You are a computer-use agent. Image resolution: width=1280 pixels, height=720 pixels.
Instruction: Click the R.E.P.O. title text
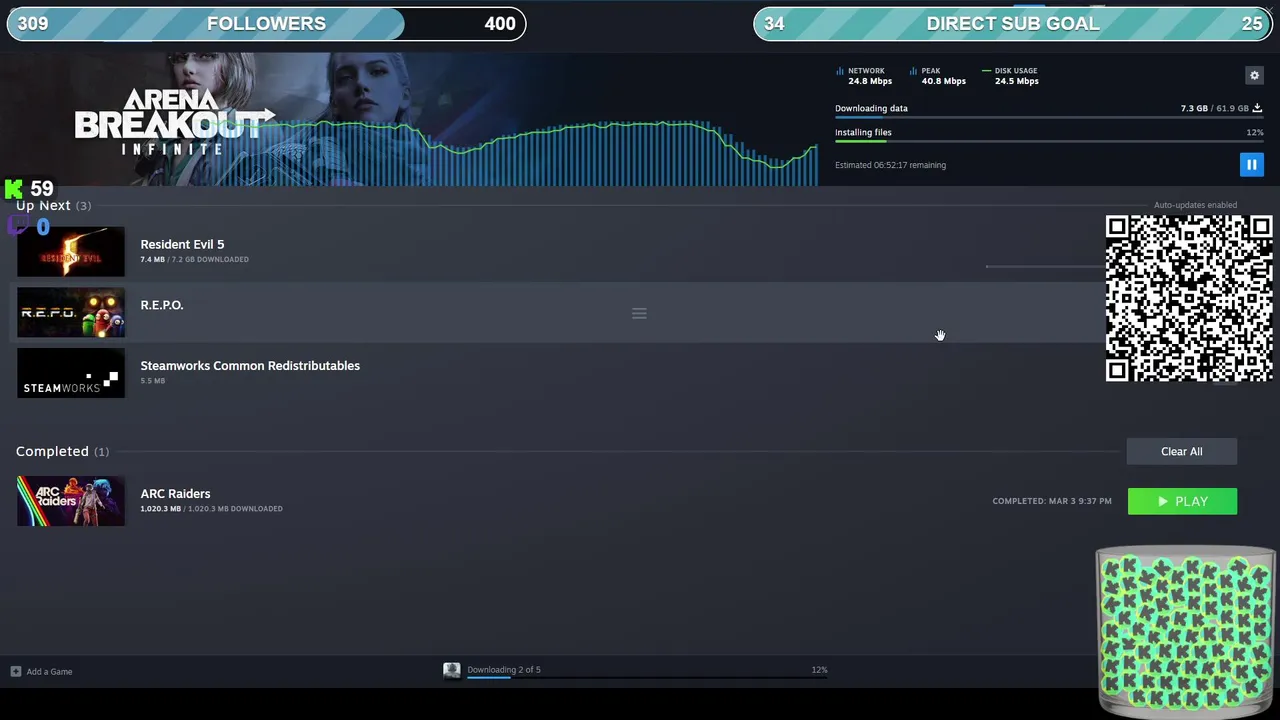162,305
